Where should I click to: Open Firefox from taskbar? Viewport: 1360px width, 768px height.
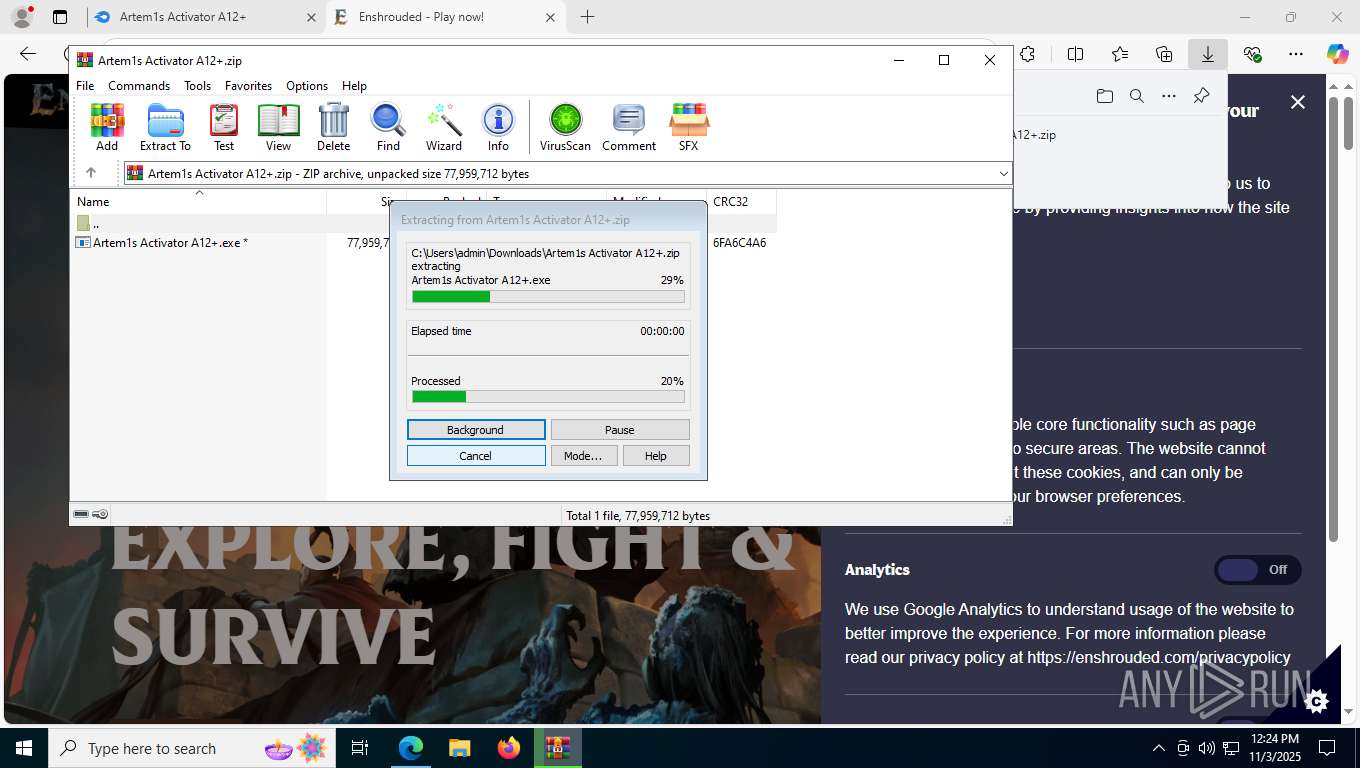(x=509, y=748)
